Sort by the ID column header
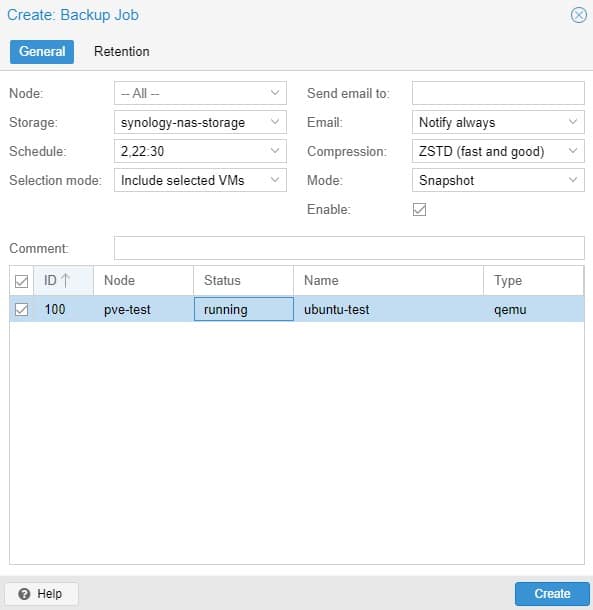Viewport: 593px width, 610px height. (x=63, y=280)
